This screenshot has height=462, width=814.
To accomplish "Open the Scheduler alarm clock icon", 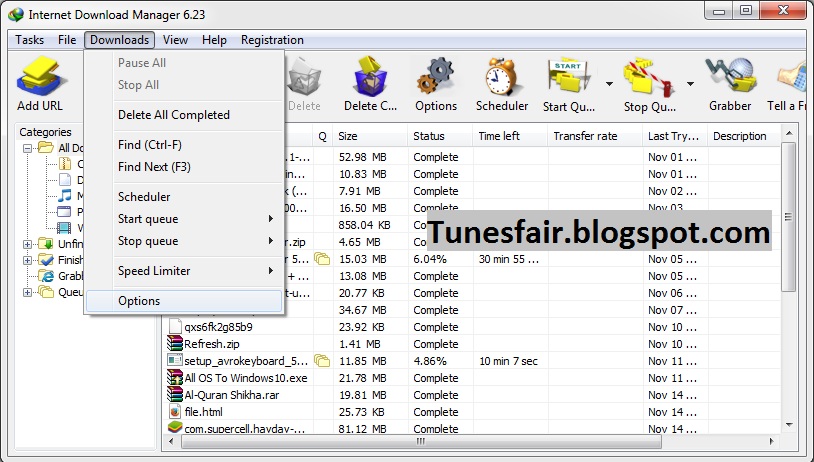I will pyautogui.click(x=501, y=77).
